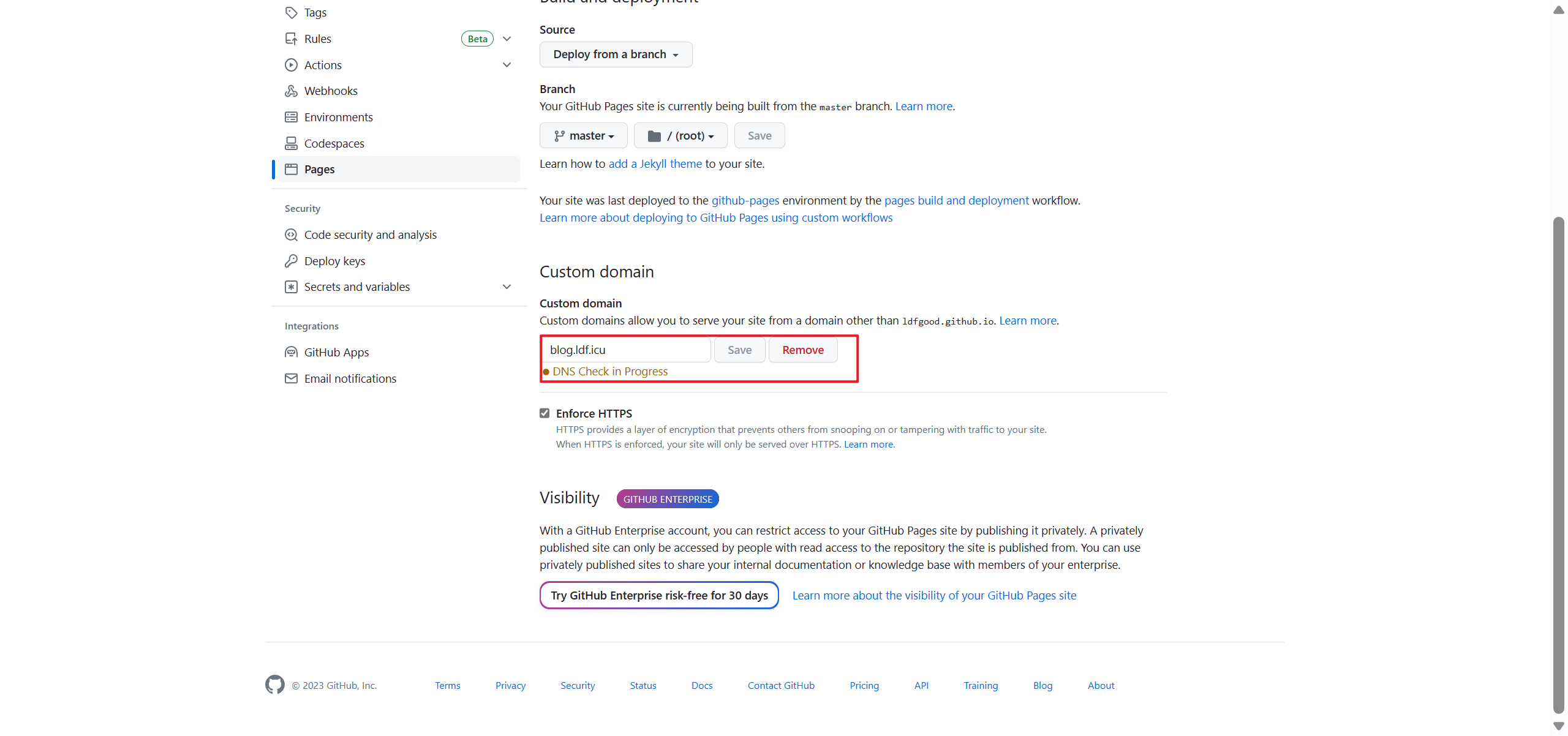Click the Tags tag icon
Image resolution: width=1568 pixels, height=736 pixels.
(291, 12)
